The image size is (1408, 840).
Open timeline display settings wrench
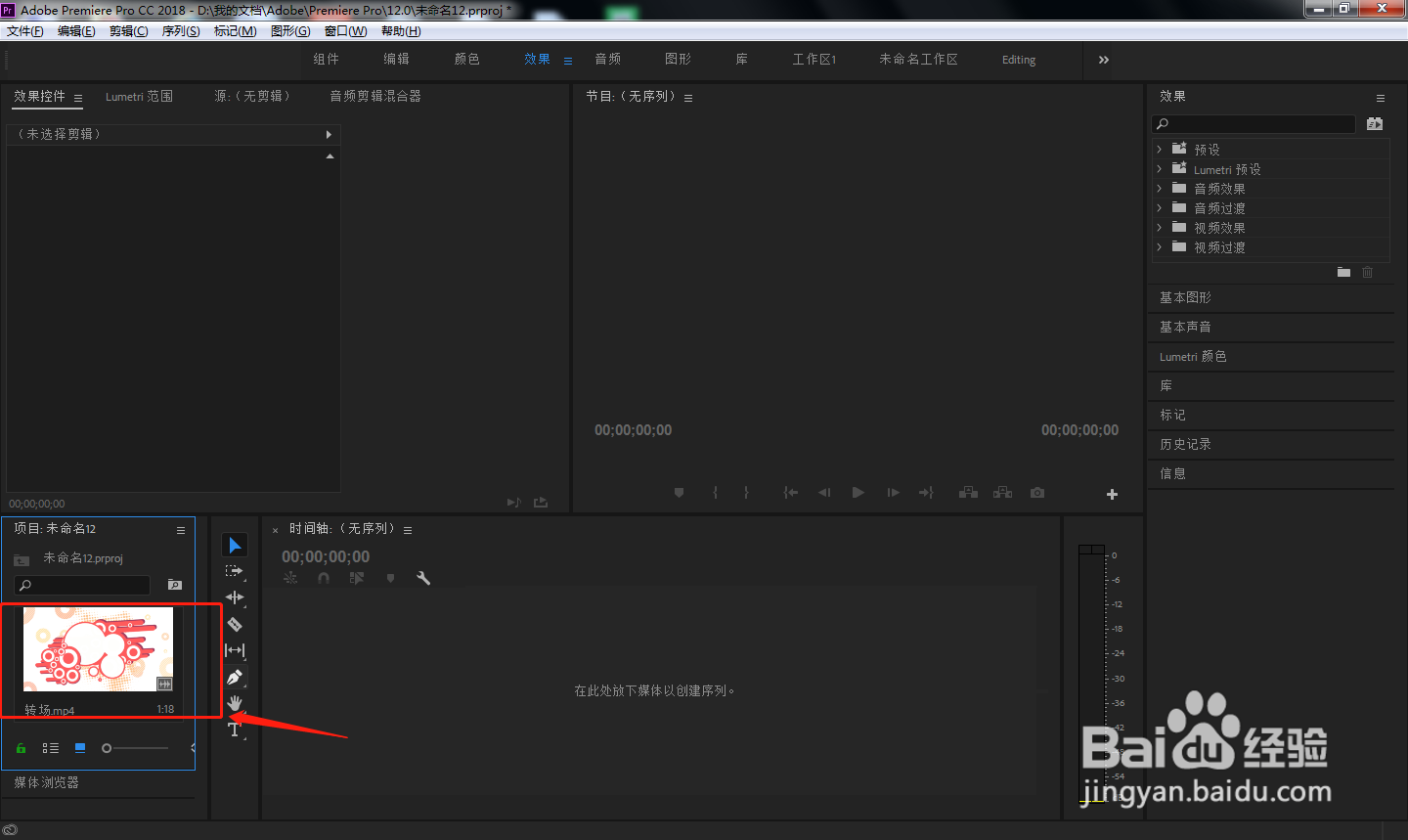point(423,578)
